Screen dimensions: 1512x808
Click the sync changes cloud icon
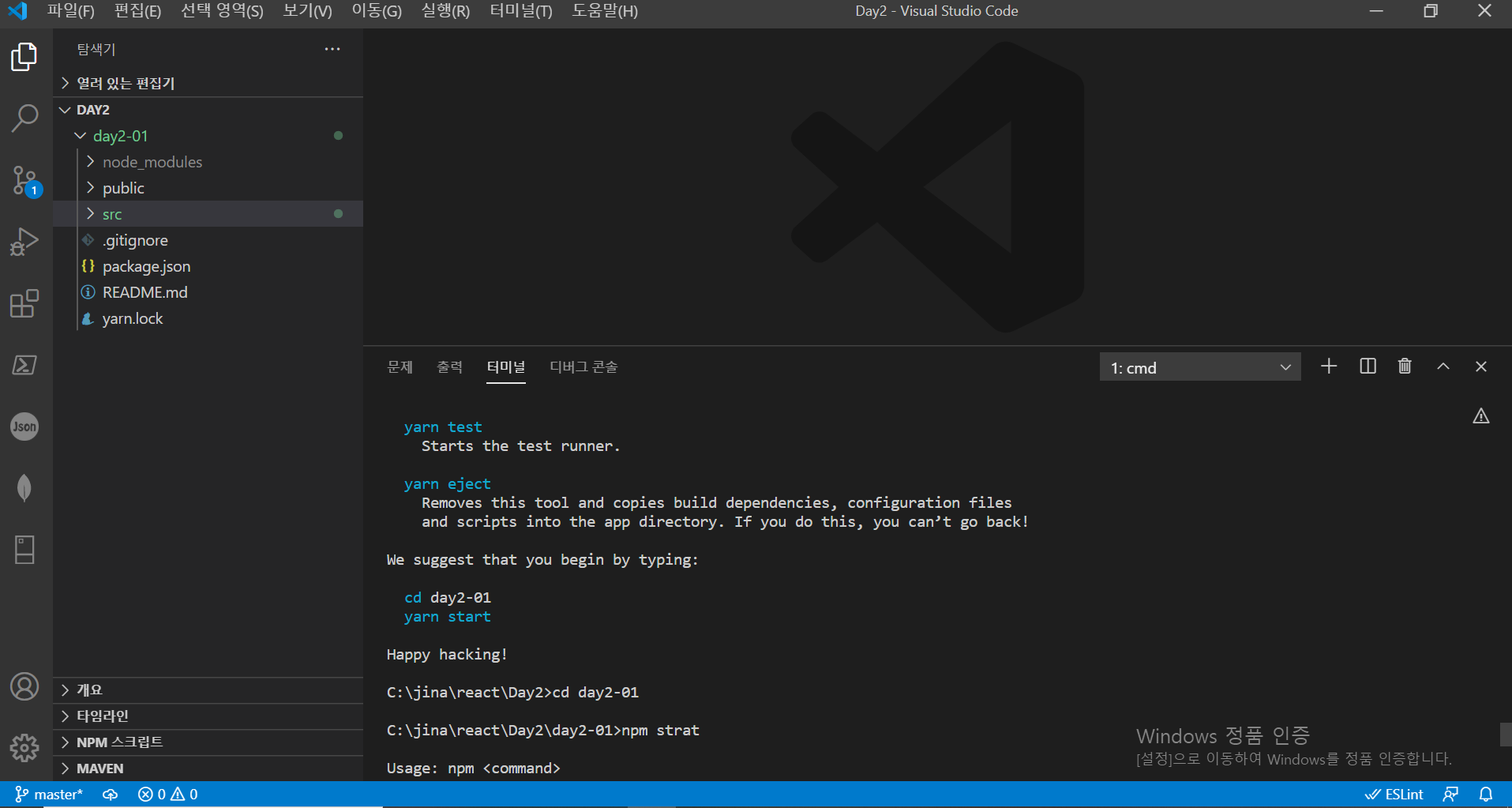111,795
